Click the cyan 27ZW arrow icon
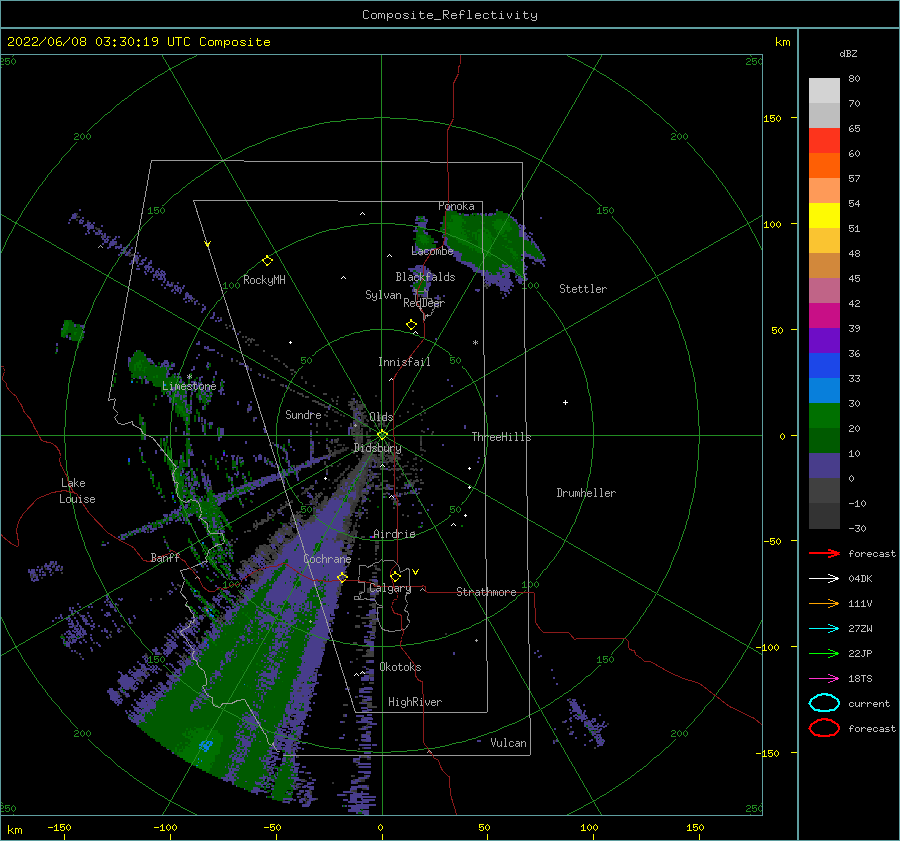 pos(824,629)
